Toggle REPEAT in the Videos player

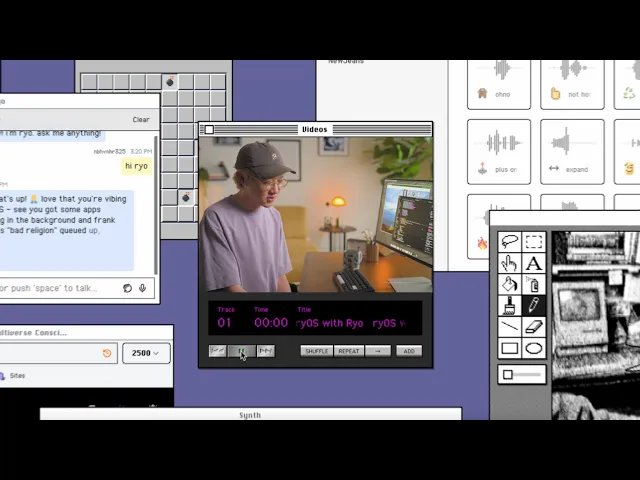tap(349, 351)
